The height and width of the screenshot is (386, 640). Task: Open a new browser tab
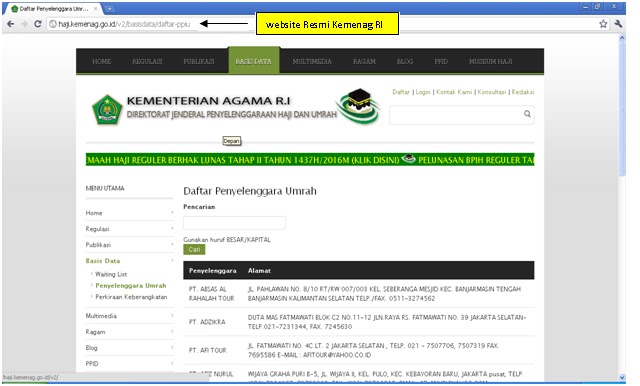tap(109, 8)
